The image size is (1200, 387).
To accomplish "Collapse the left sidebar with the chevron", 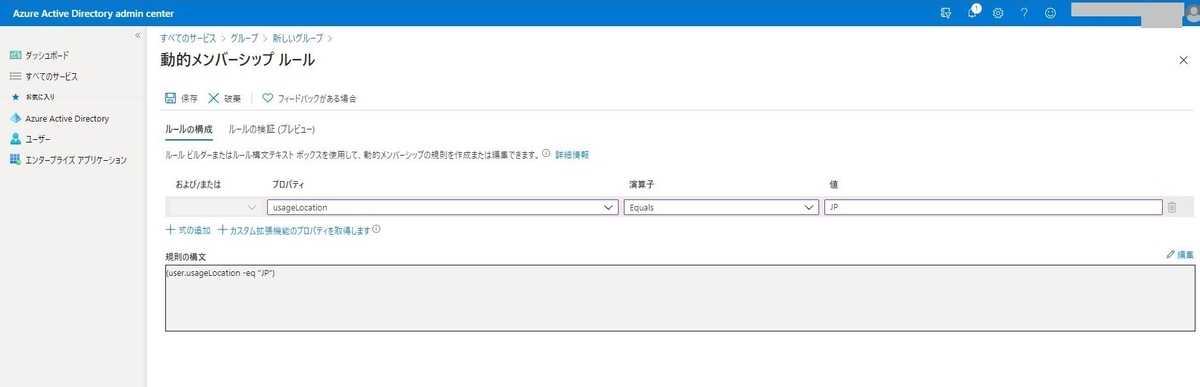I will [x=138, y=35].
